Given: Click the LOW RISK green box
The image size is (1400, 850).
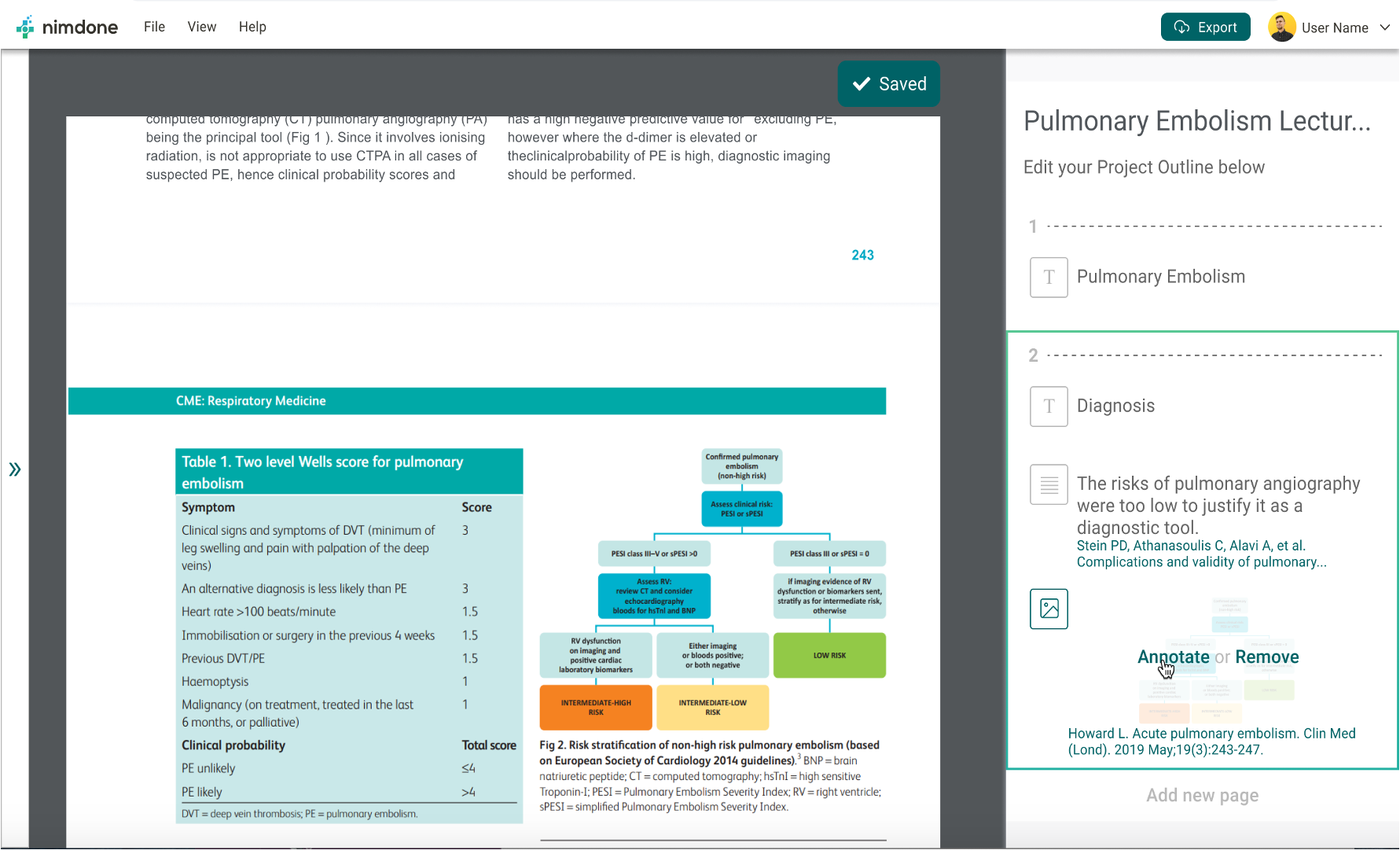Looking at the screenshot, I should pyautogui.click(x=829, y=655).
